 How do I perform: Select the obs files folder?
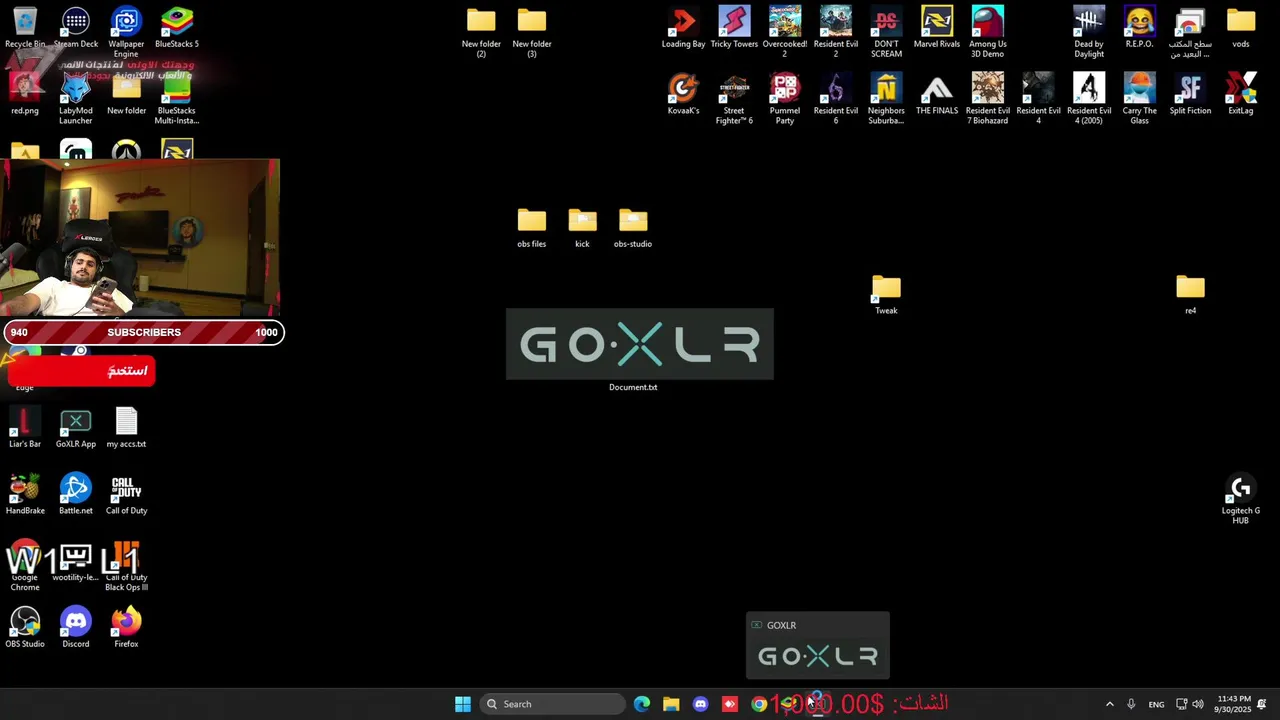(532, 228)
